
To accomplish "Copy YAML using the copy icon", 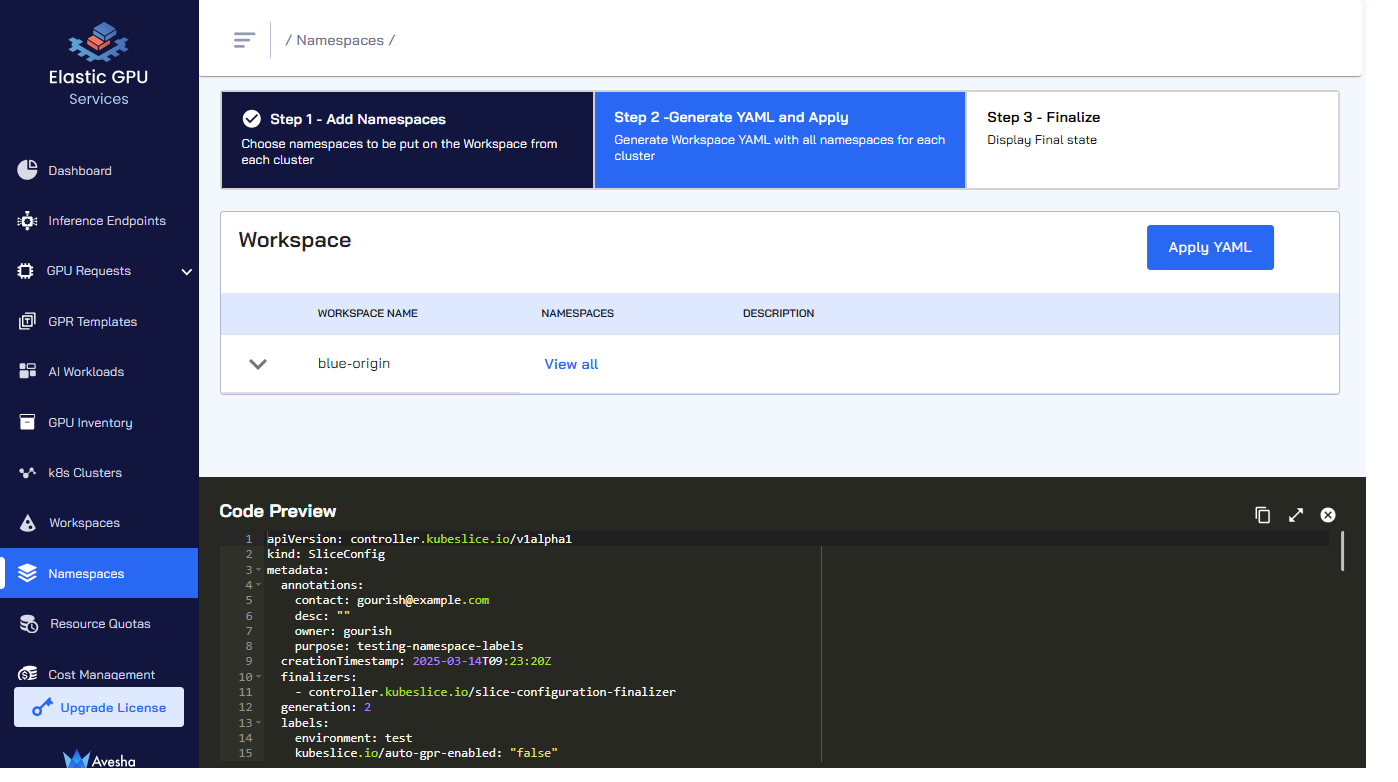I will tap(1262, 515).
